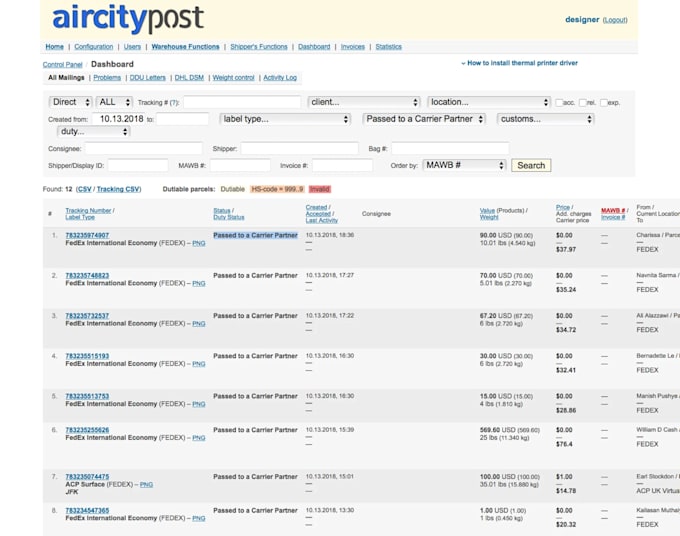Open the Order by MAWB # dropdown
Viewport: 680px width, 536px height.
tap(464, 165)
